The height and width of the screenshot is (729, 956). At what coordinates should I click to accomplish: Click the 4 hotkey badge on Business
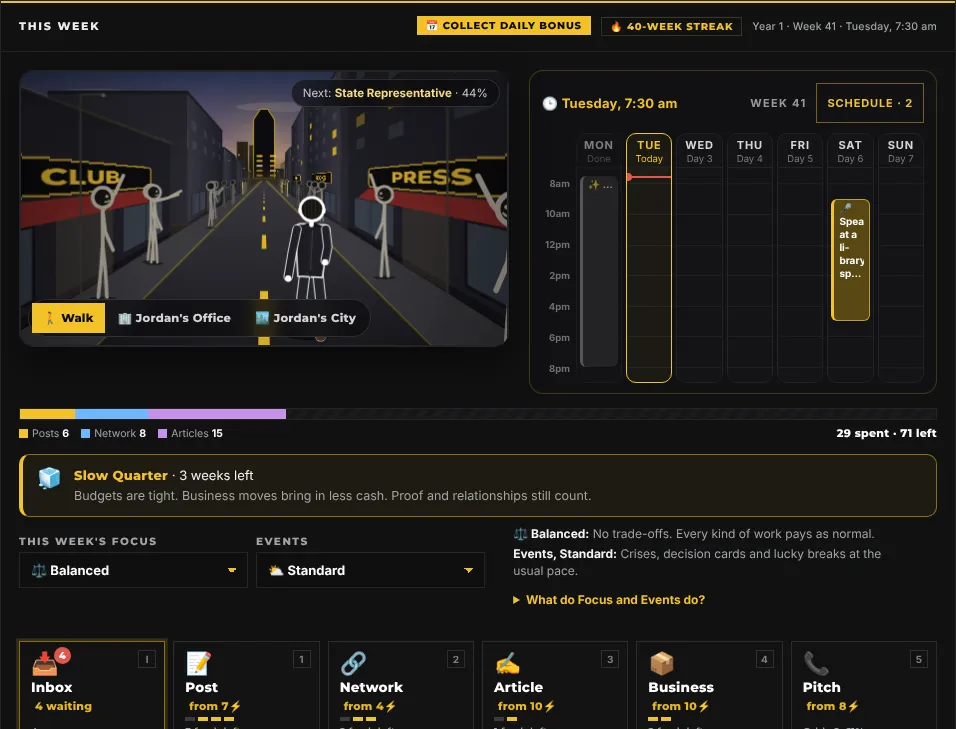click(764, 659)
